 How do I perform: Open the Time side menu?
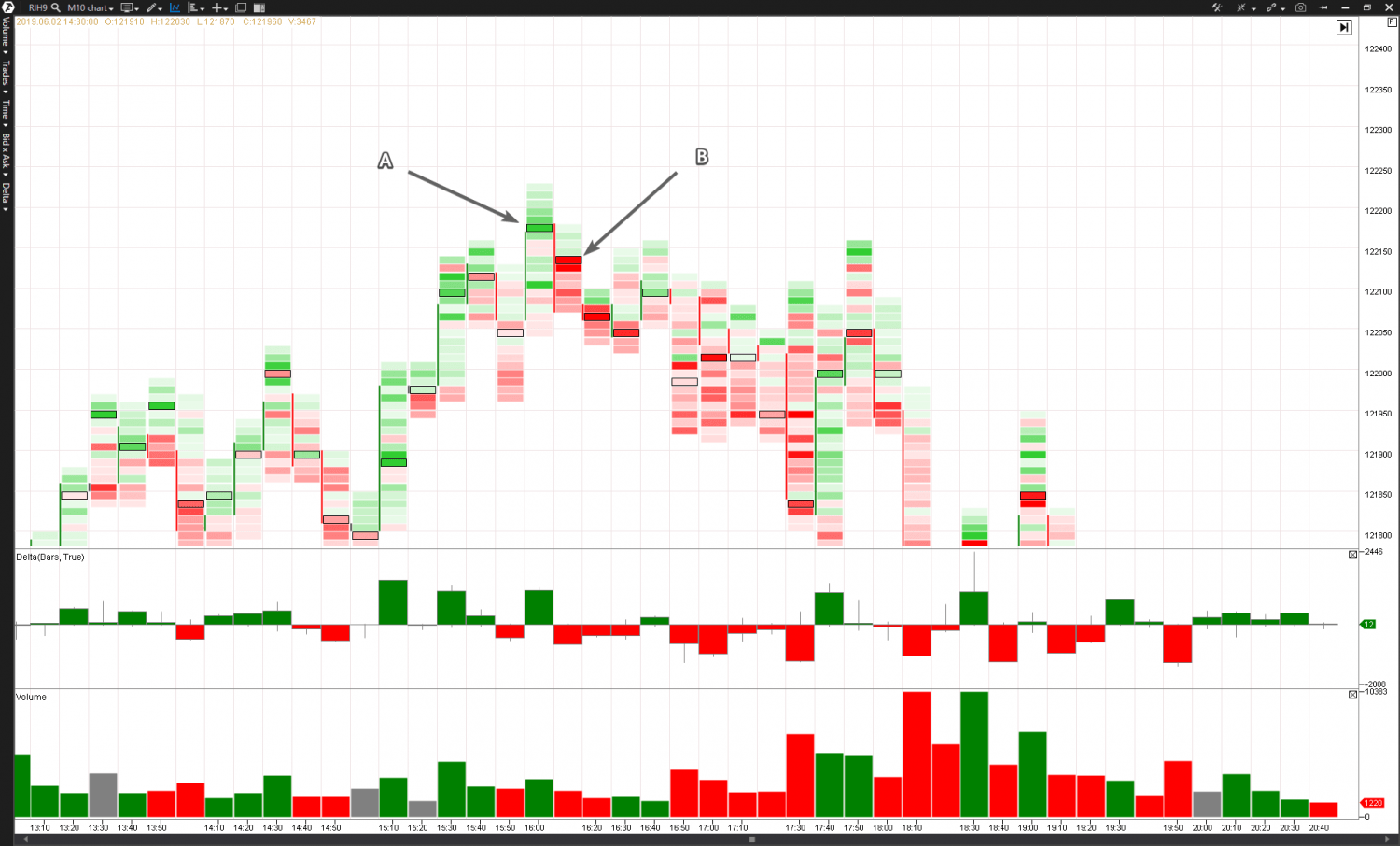point(6,113)
